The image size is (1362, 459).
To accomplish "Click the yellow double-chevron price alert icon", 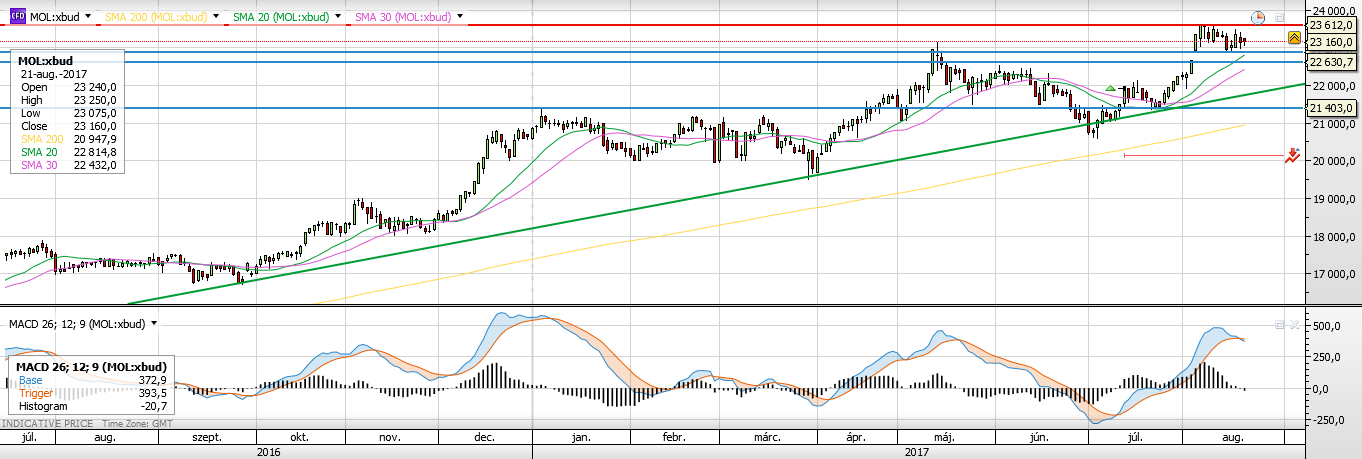I will pyautogui.click(x=1294, y=38).
